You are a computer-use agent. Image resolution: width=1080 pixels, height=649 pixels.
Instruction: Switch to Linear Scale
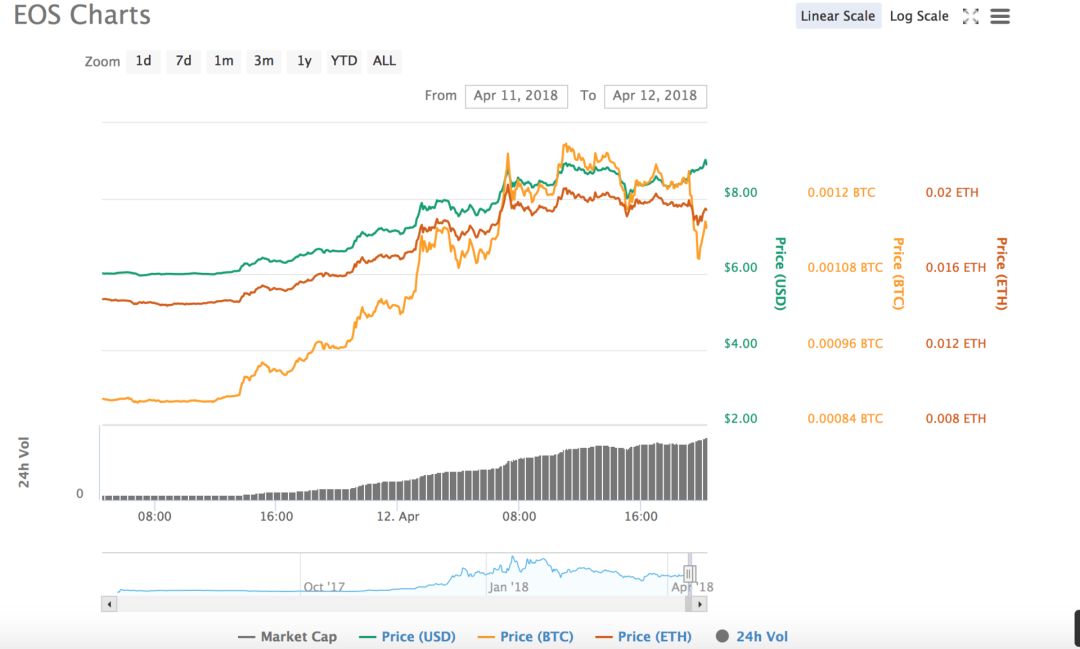coord(838,16)
